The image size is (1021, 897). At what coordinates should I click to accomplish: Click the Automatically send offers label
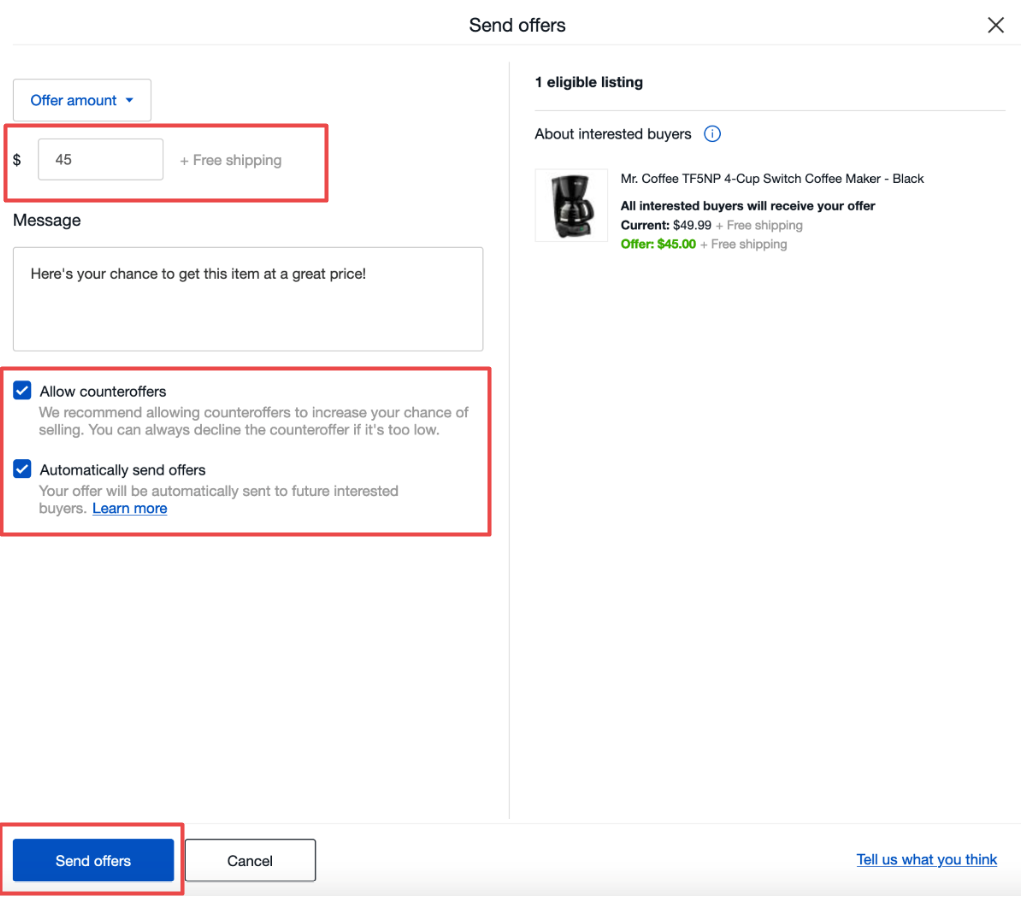[x=122, y=470]
